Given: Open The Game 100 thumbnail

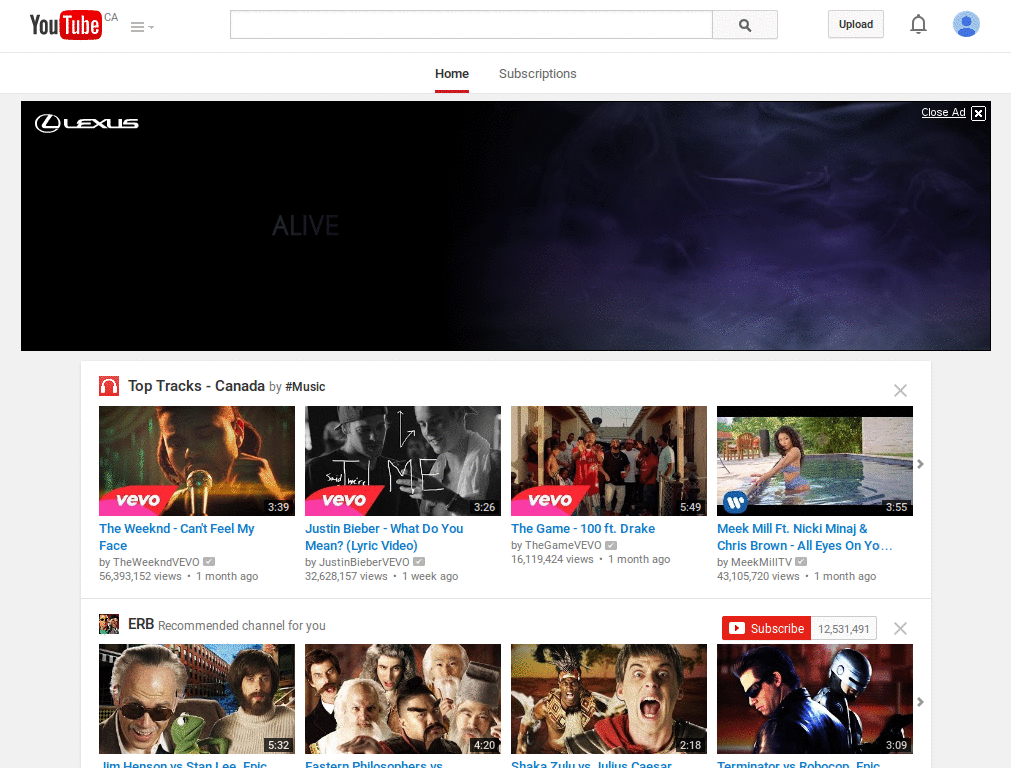Looking at the screenshot, I should pyautogui.click(x=609, y=461).
